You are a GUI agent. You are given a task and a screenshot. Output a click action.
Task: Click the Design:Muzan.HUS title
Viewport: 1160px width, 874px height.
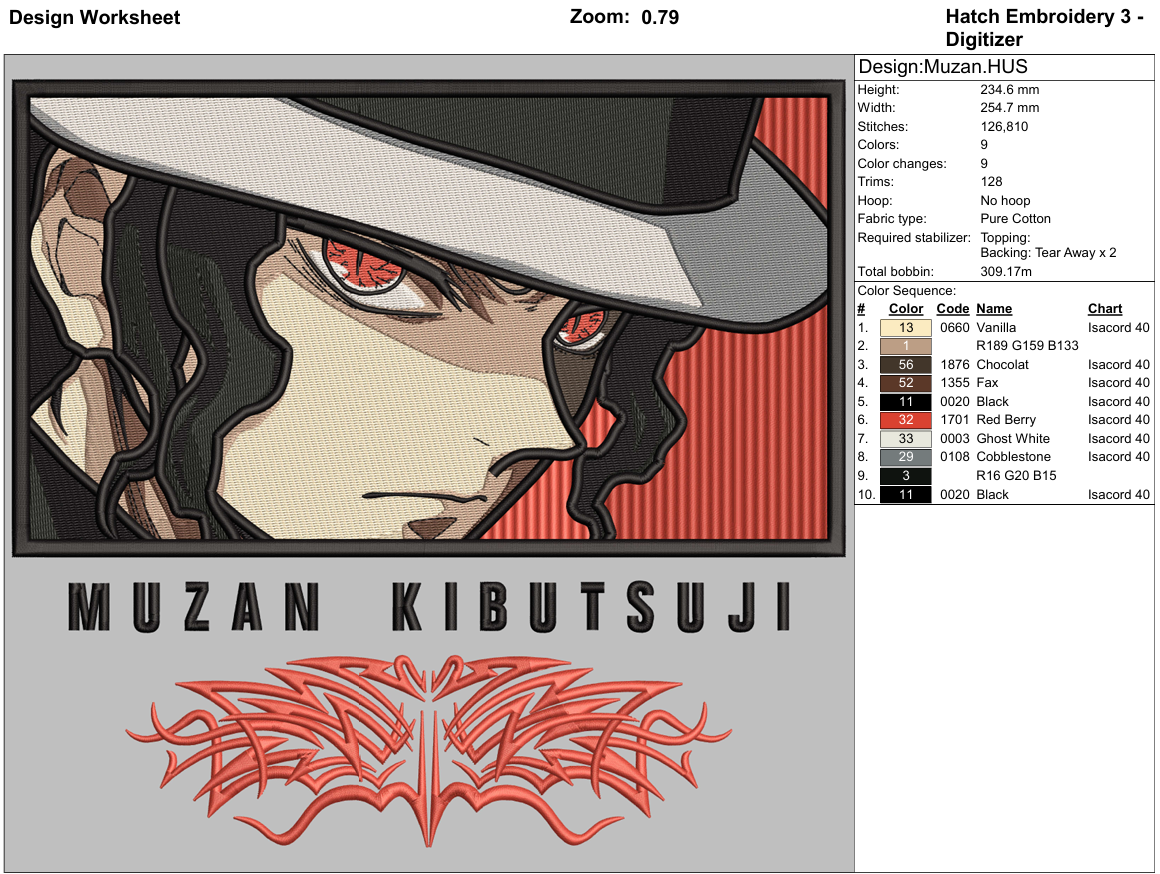(942, 67)
